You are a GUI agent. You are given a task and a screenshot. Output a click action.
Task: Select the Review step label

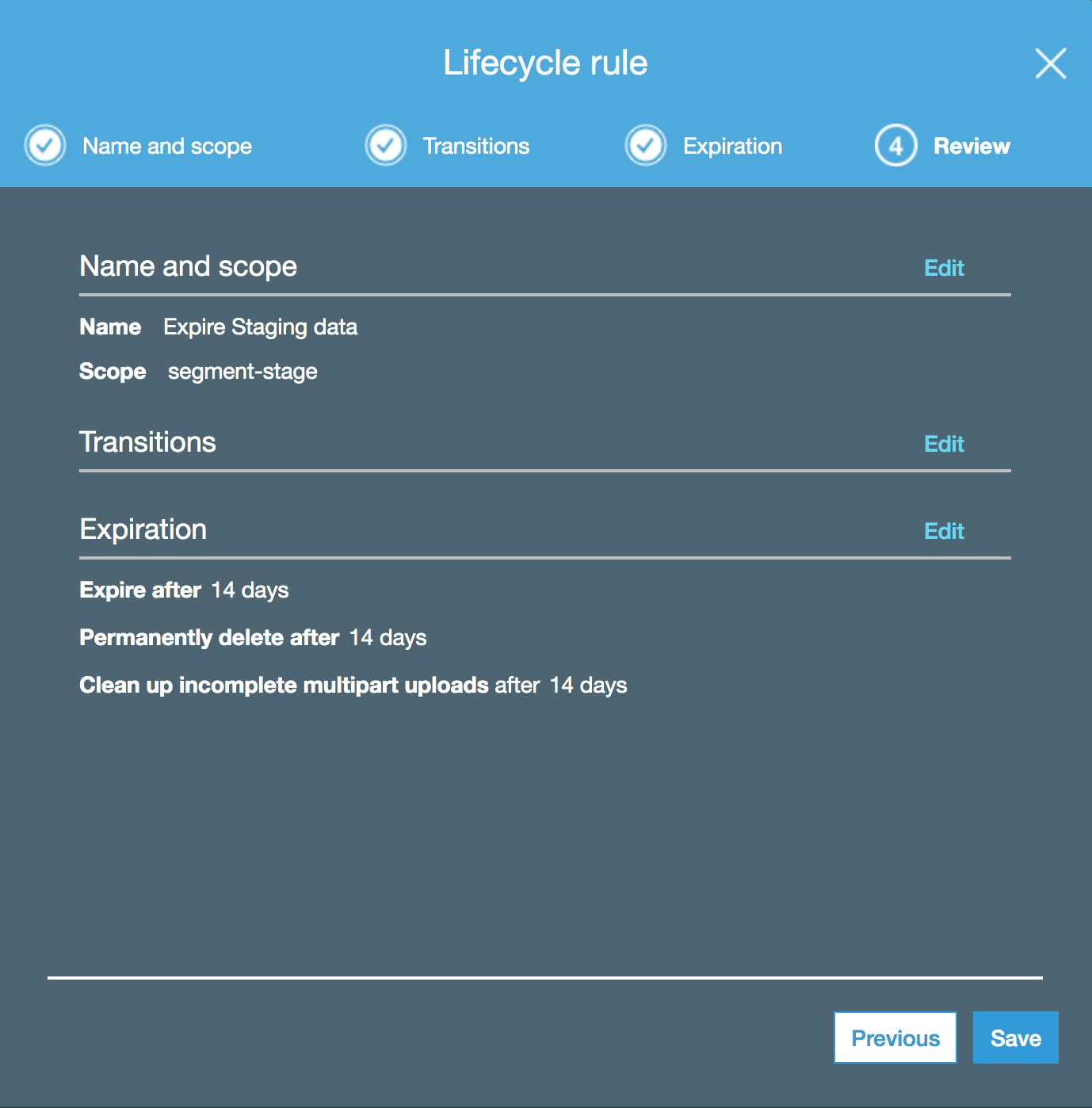coord(972,145)
